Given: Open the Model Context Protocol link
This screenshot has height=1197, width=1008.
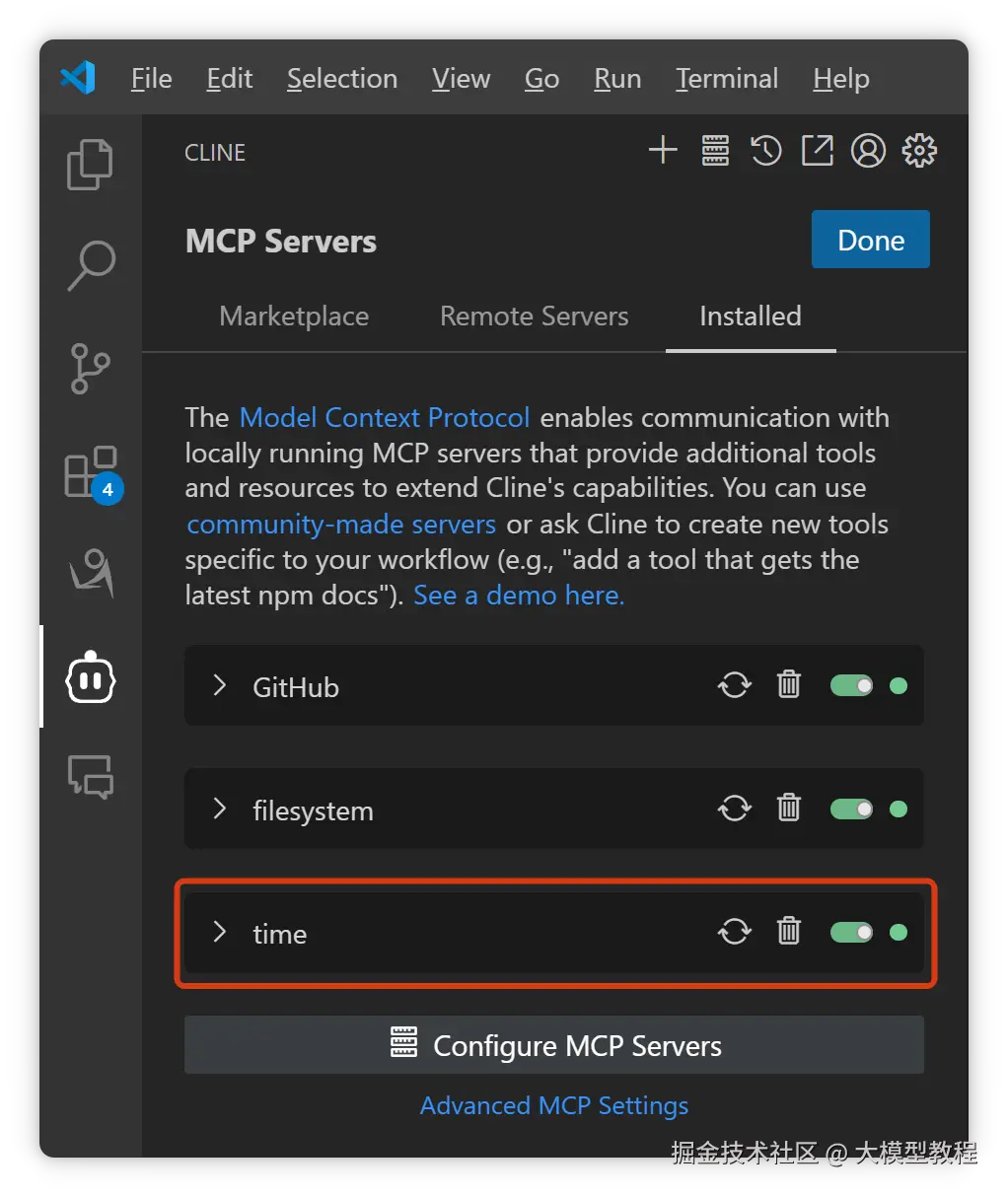Looking at the screenshot, I should coord(385,417).
